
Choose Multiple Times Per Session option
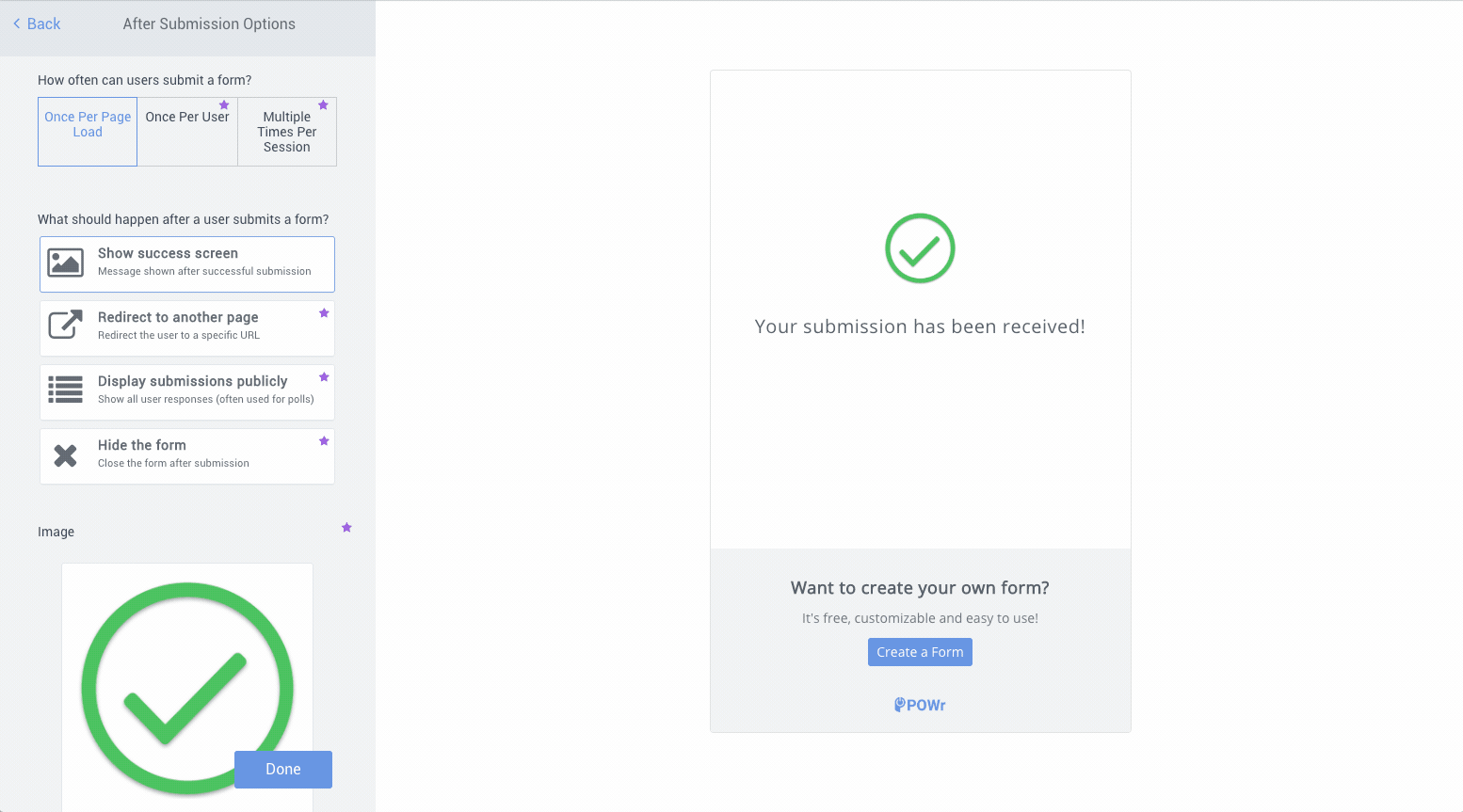(x=287, y=132)
